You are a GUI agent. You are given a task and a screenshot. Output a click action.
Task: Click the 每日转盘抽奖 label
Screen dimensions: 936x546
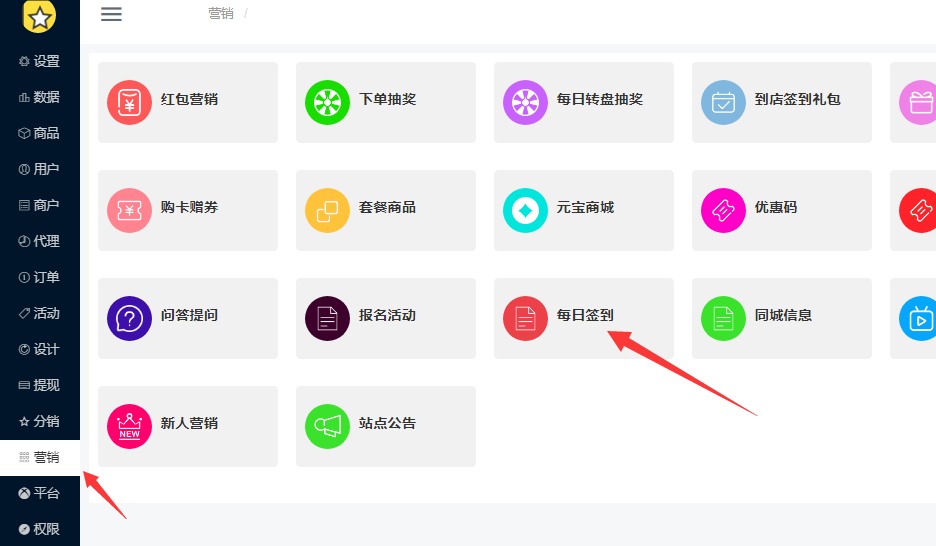click(600, 99)
